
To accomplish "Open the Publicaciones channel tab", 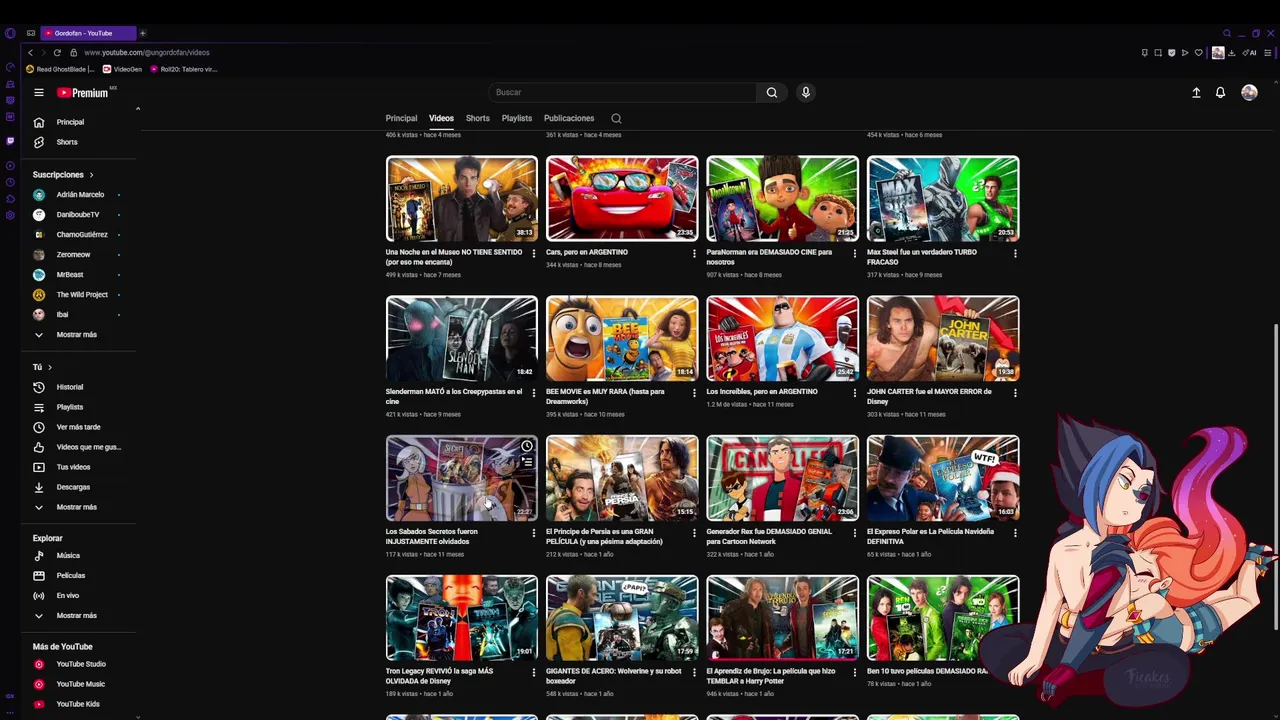I will [x=569, y=118].
